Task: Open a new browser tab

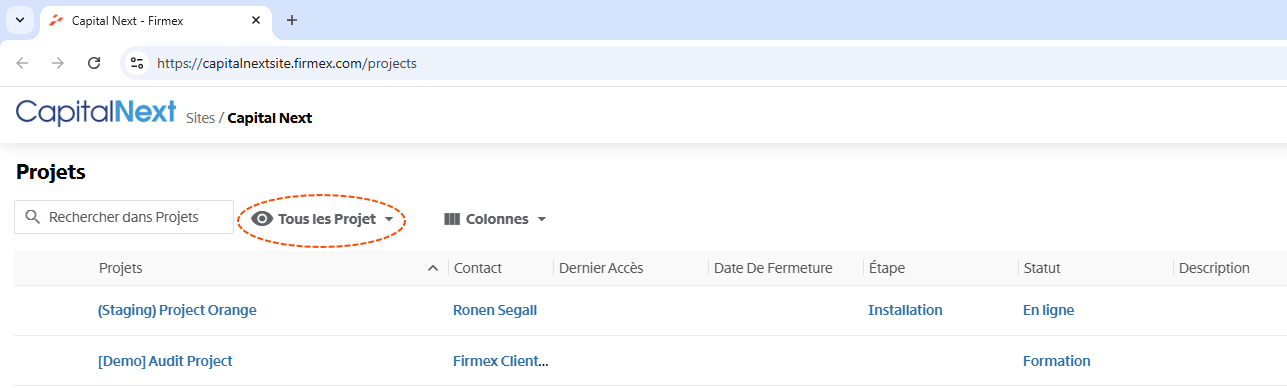Action: pos(292,20)
